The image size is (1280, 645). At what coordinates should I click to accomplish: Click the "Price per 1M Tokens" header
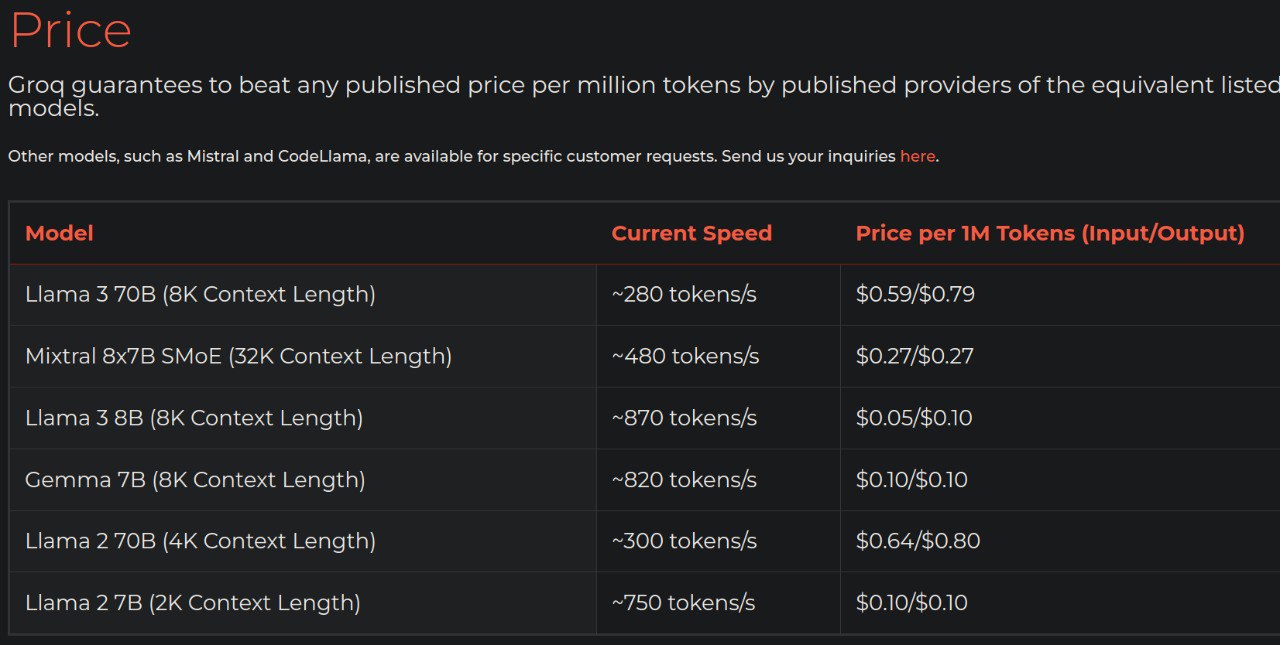click(x=1049, y=233)
